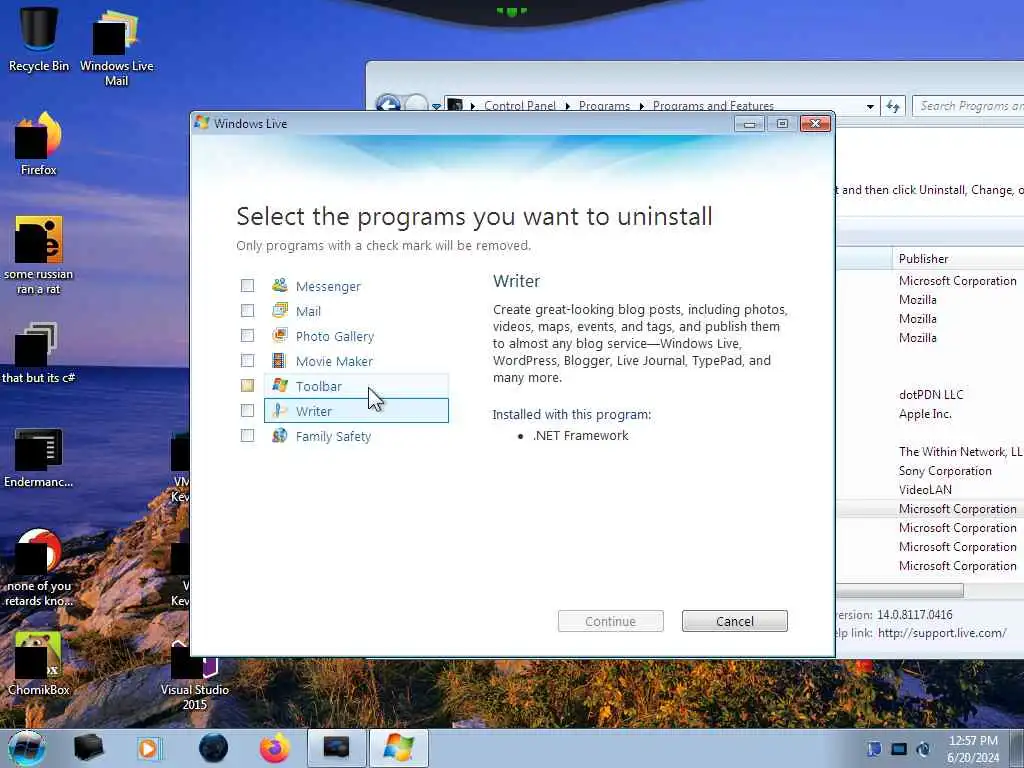The width and height of the screenshot is (1024, 768).
Task: Open media player taskbar icon
Action: 149,748
